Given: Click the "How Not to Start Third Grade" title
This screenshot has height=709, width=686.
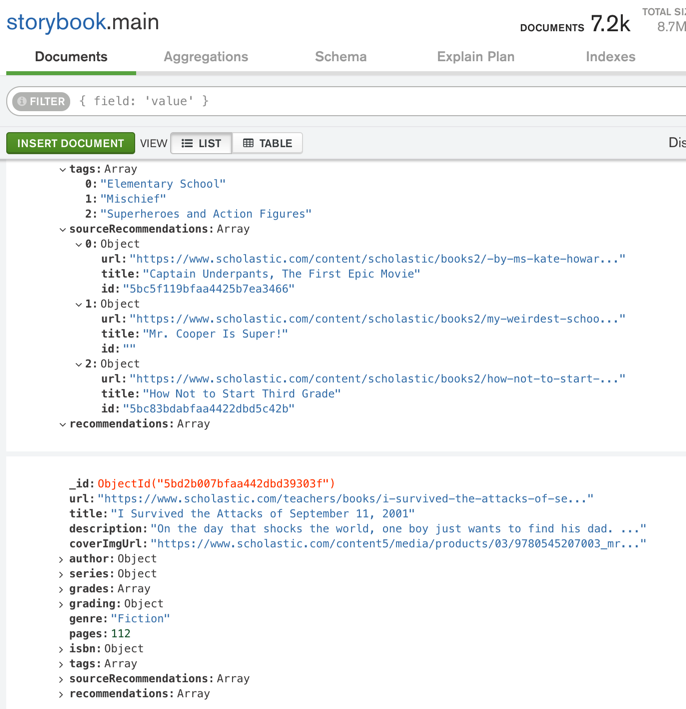Looking at the screenshot, I should tap(241, 394).
